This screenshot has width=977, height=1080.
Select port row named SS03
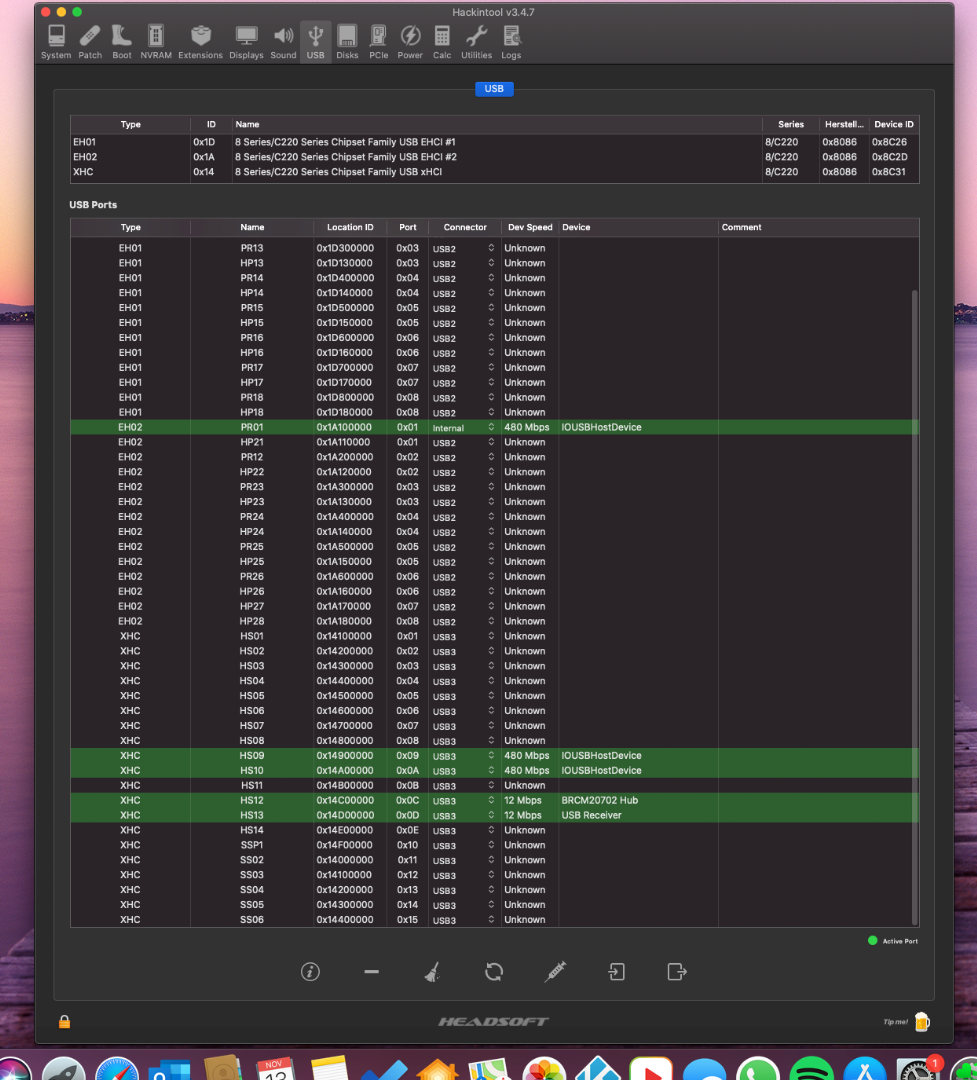[494, 875]
